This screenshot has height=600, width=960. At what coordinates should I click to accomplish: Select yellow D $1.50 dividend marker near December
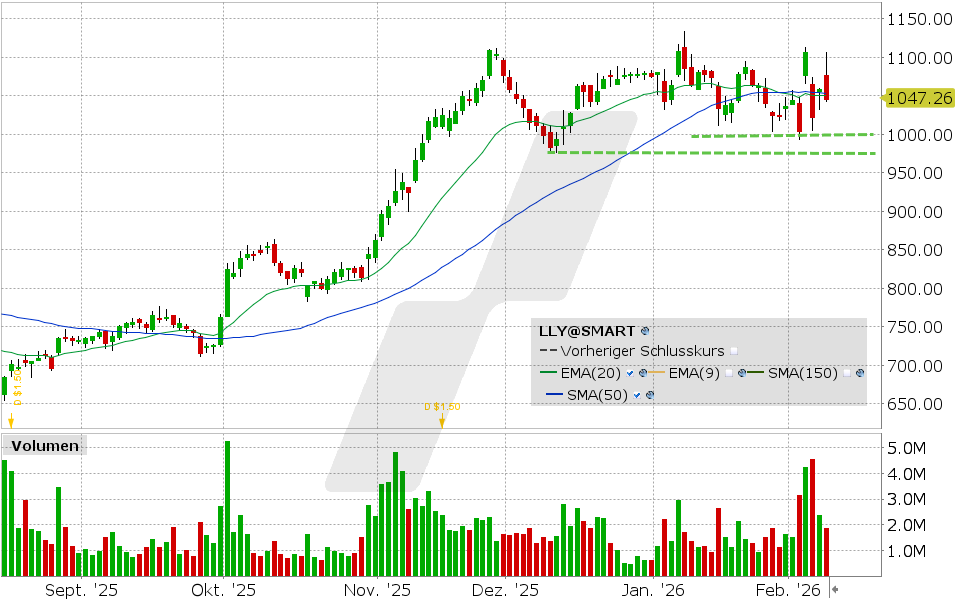click(442, 413)
